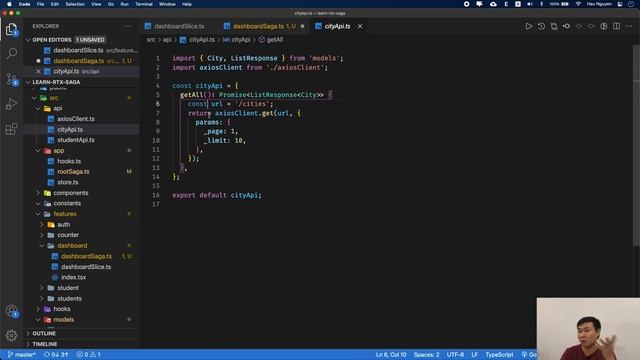Open the Selection menu

75,4
